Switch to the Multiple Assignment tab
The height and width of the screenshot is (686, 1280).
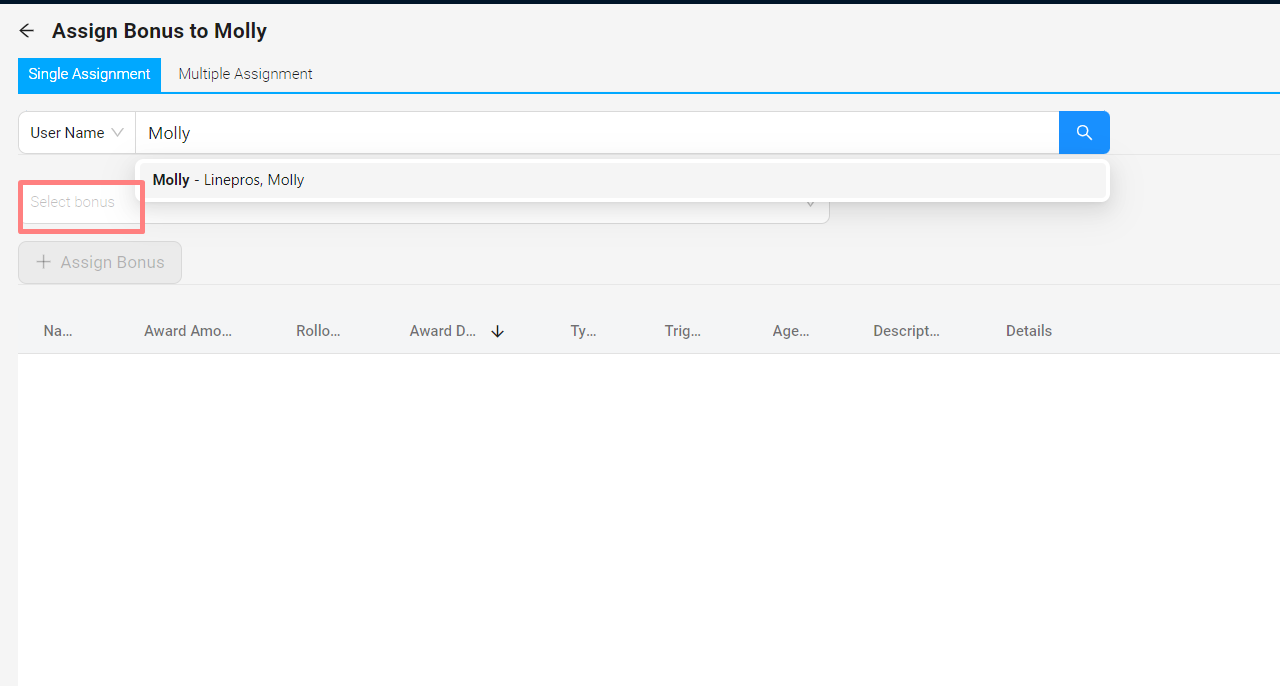point(245,74)
